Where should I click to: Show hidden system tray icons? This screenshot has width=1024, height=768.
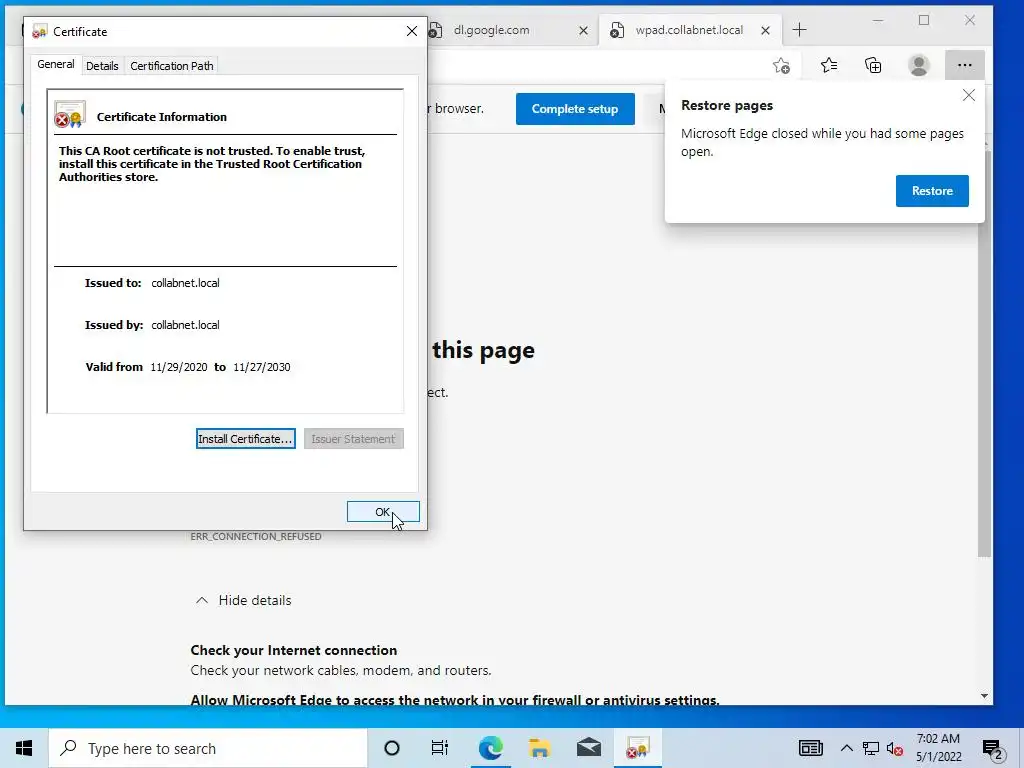[846, 748]
